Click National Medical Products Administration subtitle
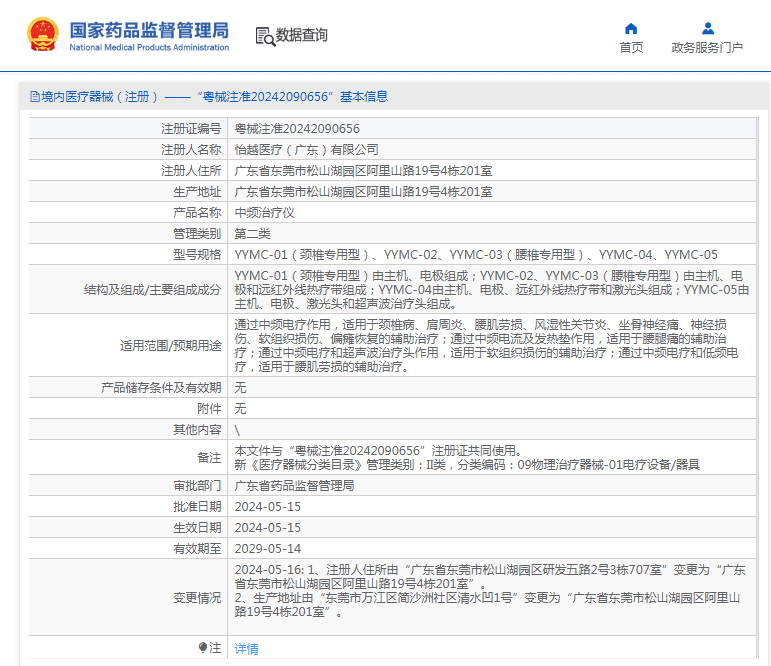771x666 pixels. [149, 47]
